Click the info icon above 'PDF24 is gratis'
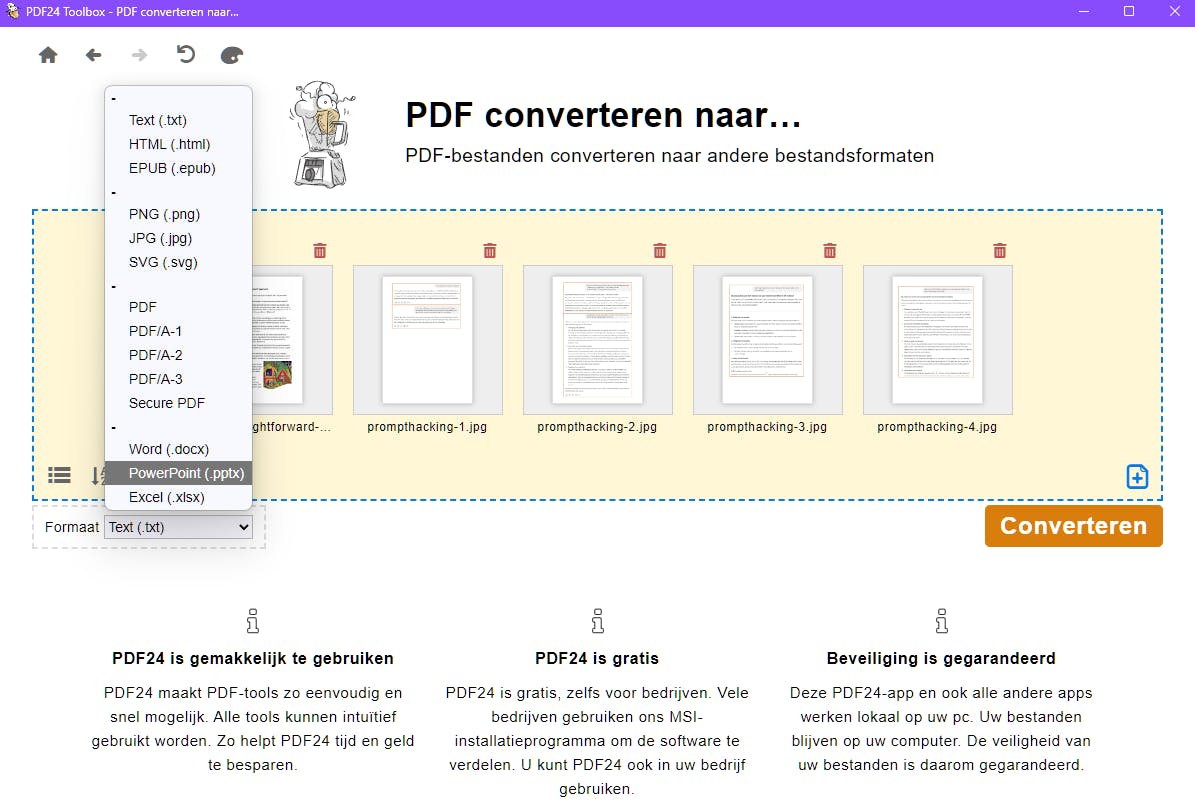This screenshot has height=812, width=1195. (x=598, y=621)
